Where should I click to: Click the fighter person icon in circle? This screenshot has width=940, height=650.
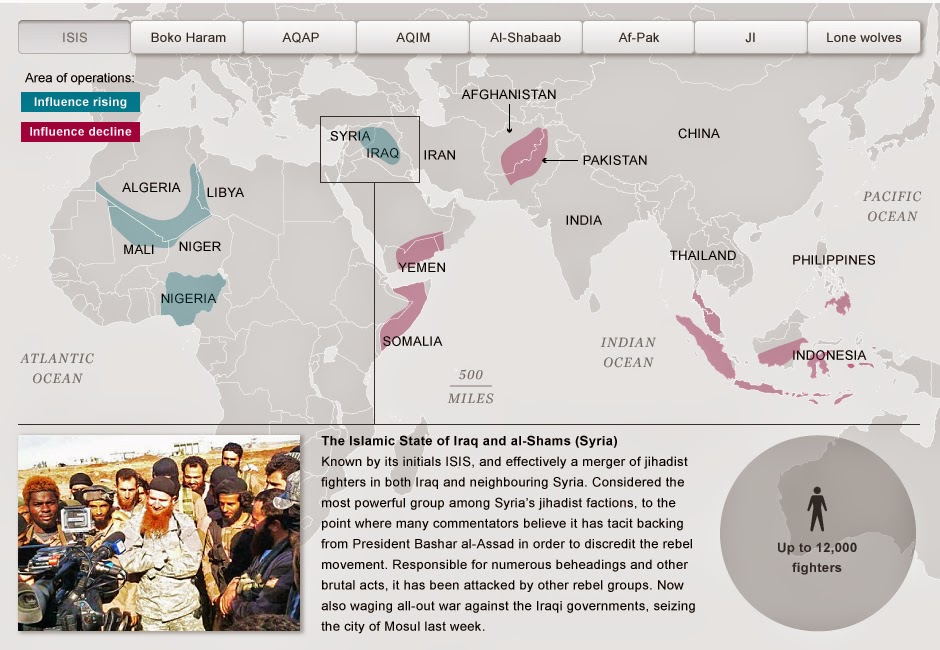tap(817, 509)
